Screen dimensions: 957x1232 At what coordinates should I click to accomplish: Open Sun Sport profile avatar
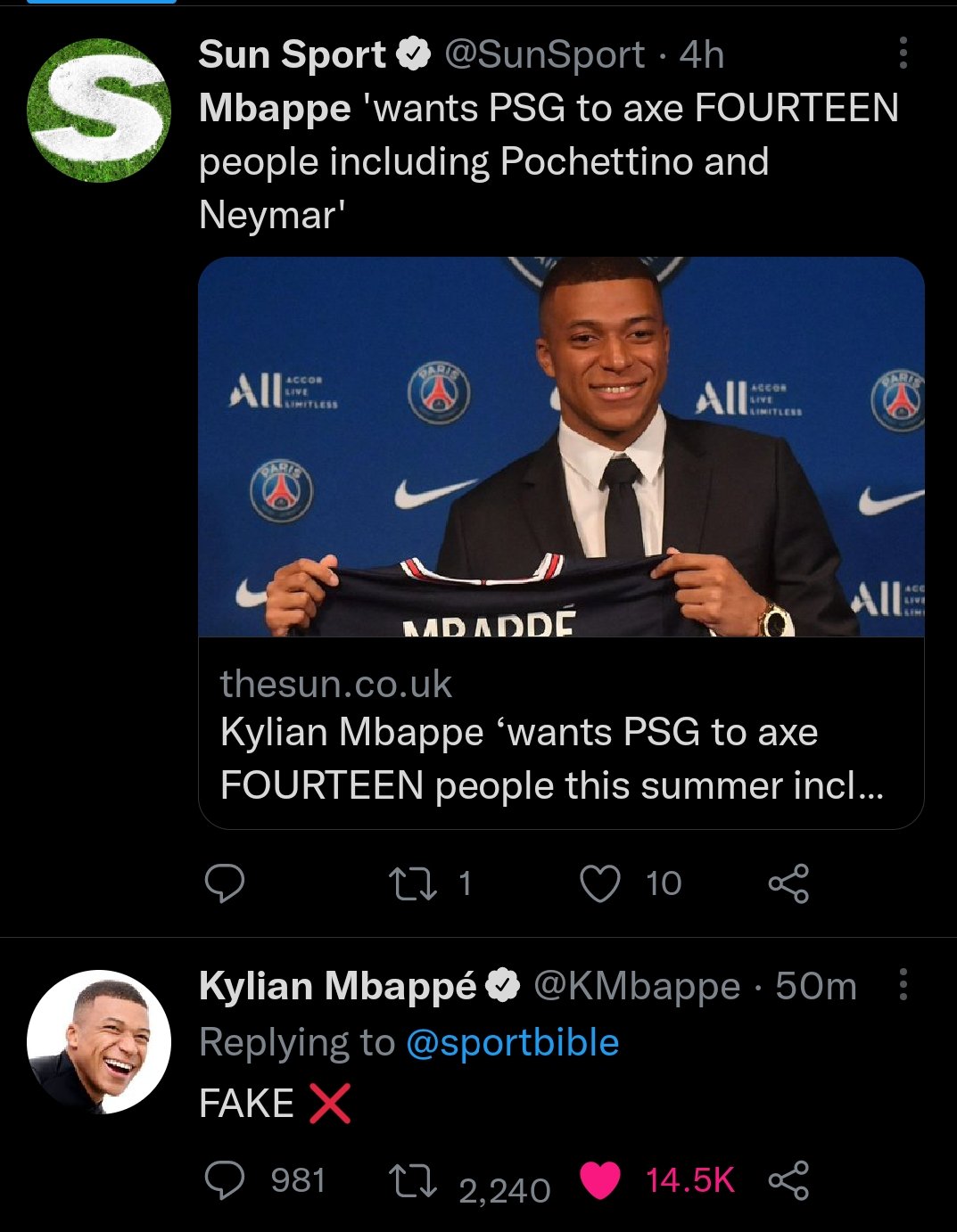coord(98,110)
